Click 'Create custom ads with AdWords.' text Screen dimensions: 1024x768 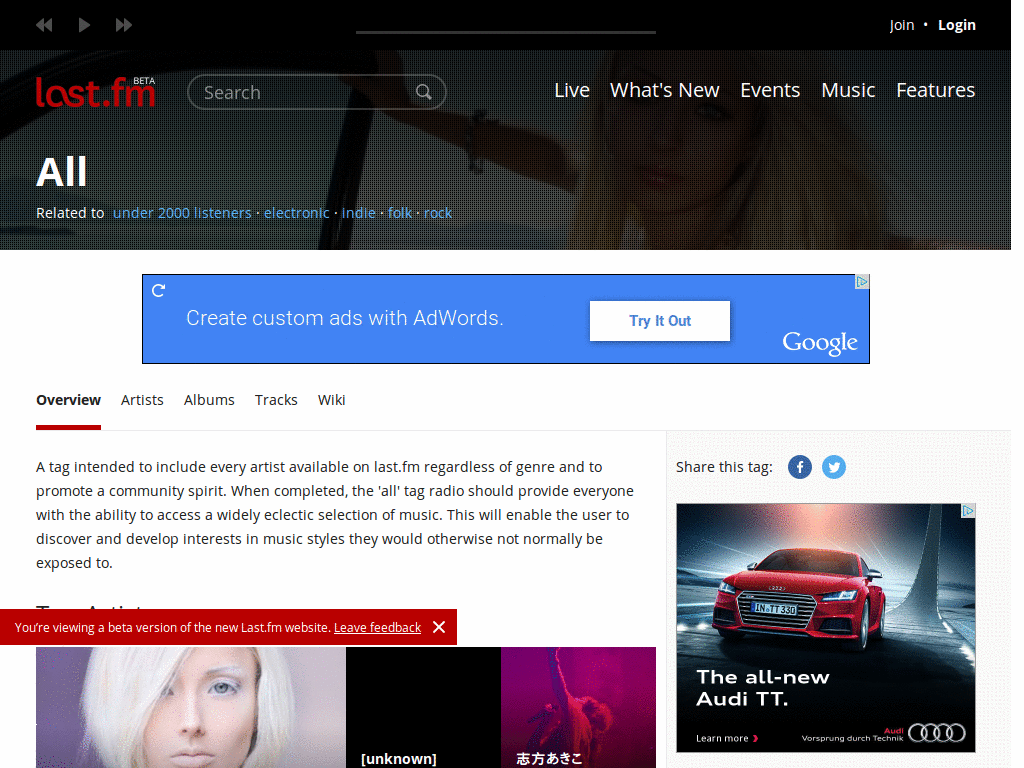tap(345, 318)
